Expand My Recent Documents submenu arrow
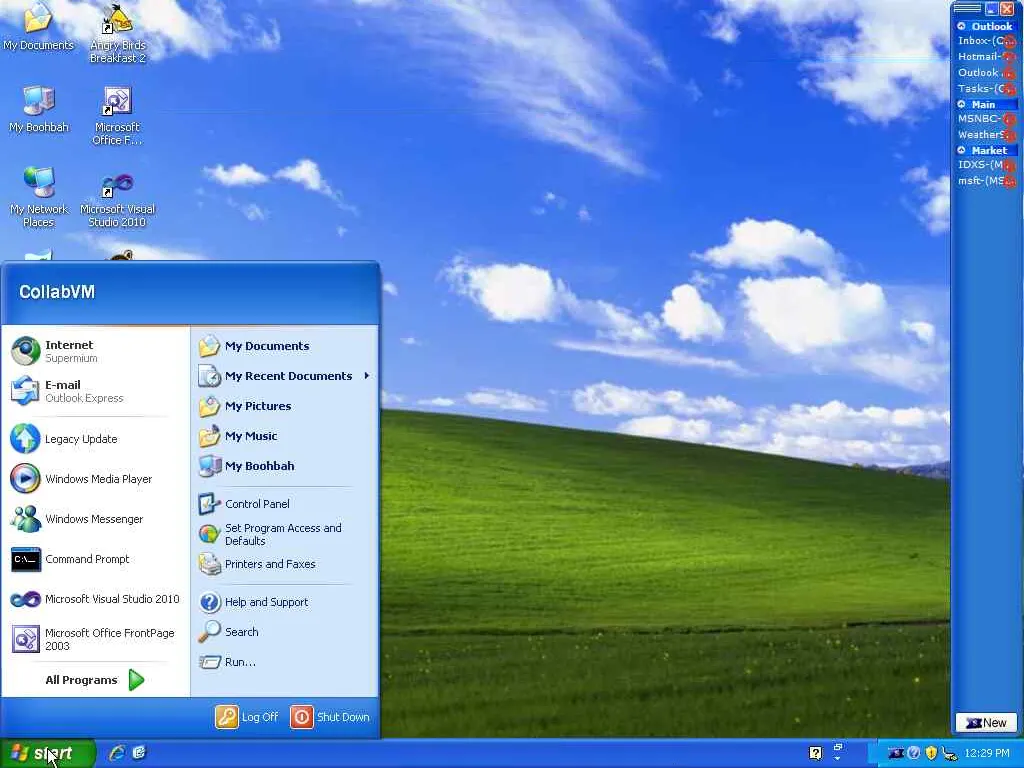This screenshot has width=1024, height=768. [x=366, y=376]
